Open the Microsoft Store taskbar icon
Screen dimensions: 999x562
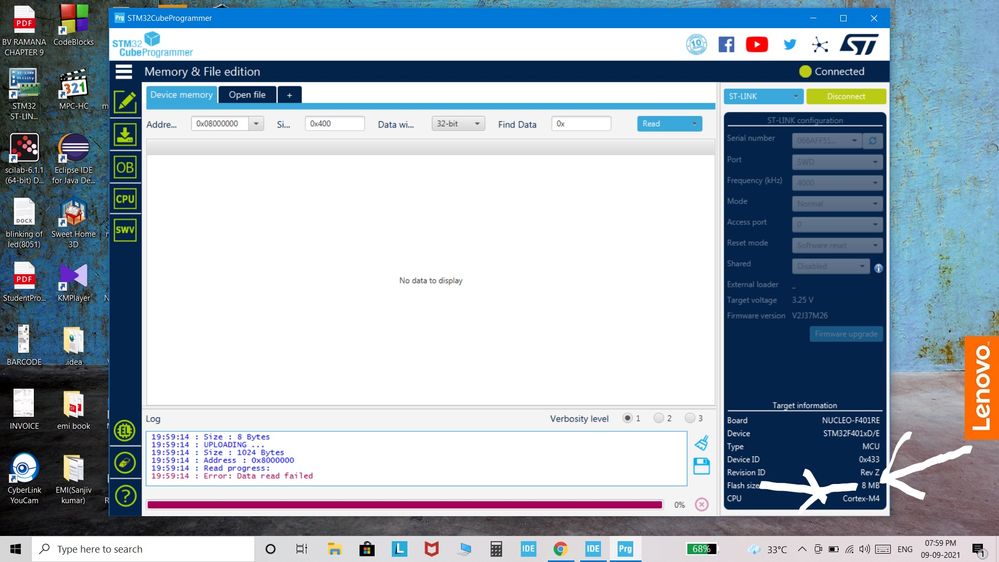pyautogui.click(x=367, y=549)
